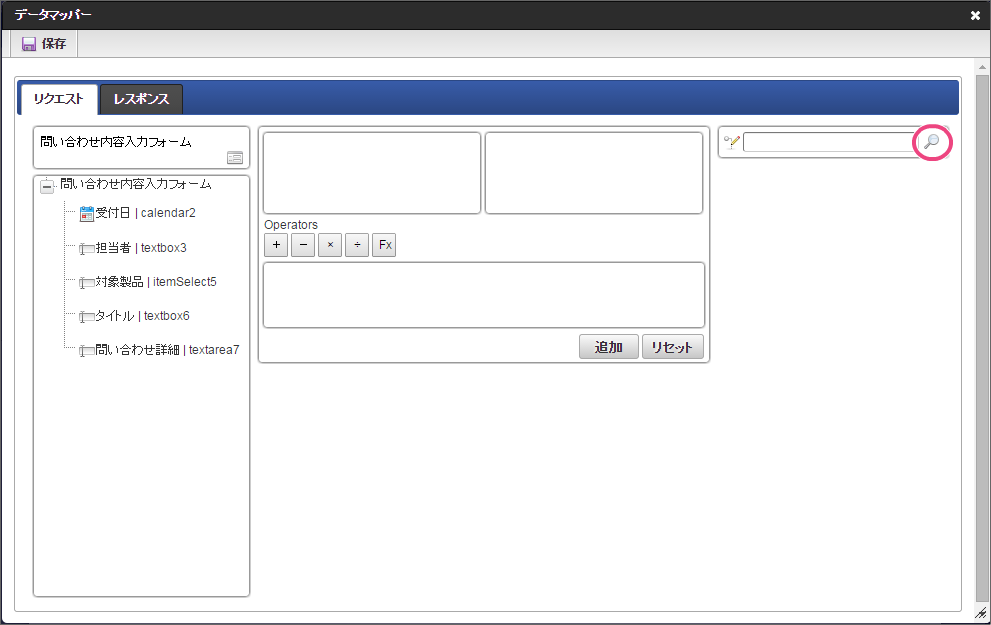Click the textarea icon beside 問い合わせ詳細
991x625 pixels.
click(87, 351)
